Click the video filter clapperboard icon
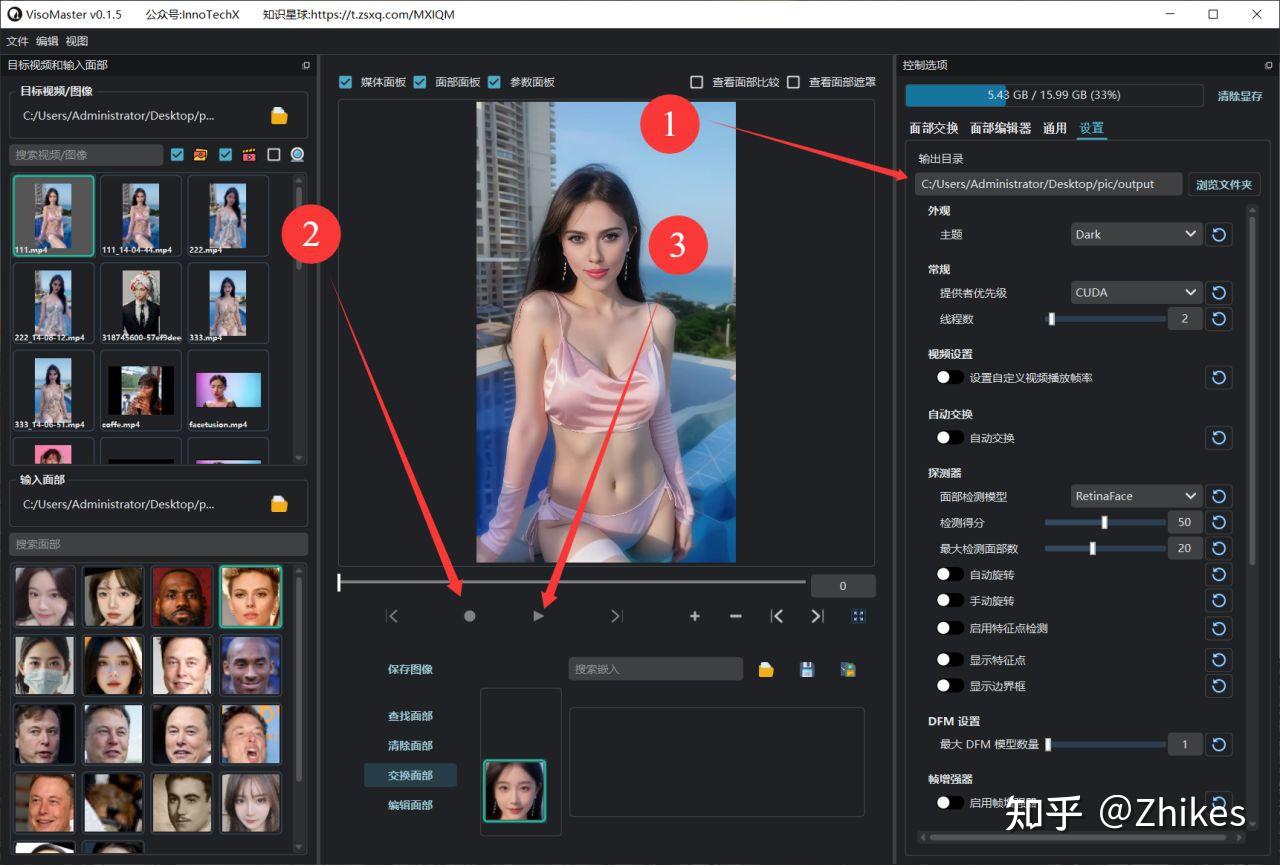The height and width of the screenshot is (865, 1280). pyautogui.click(x=248, y=154)
